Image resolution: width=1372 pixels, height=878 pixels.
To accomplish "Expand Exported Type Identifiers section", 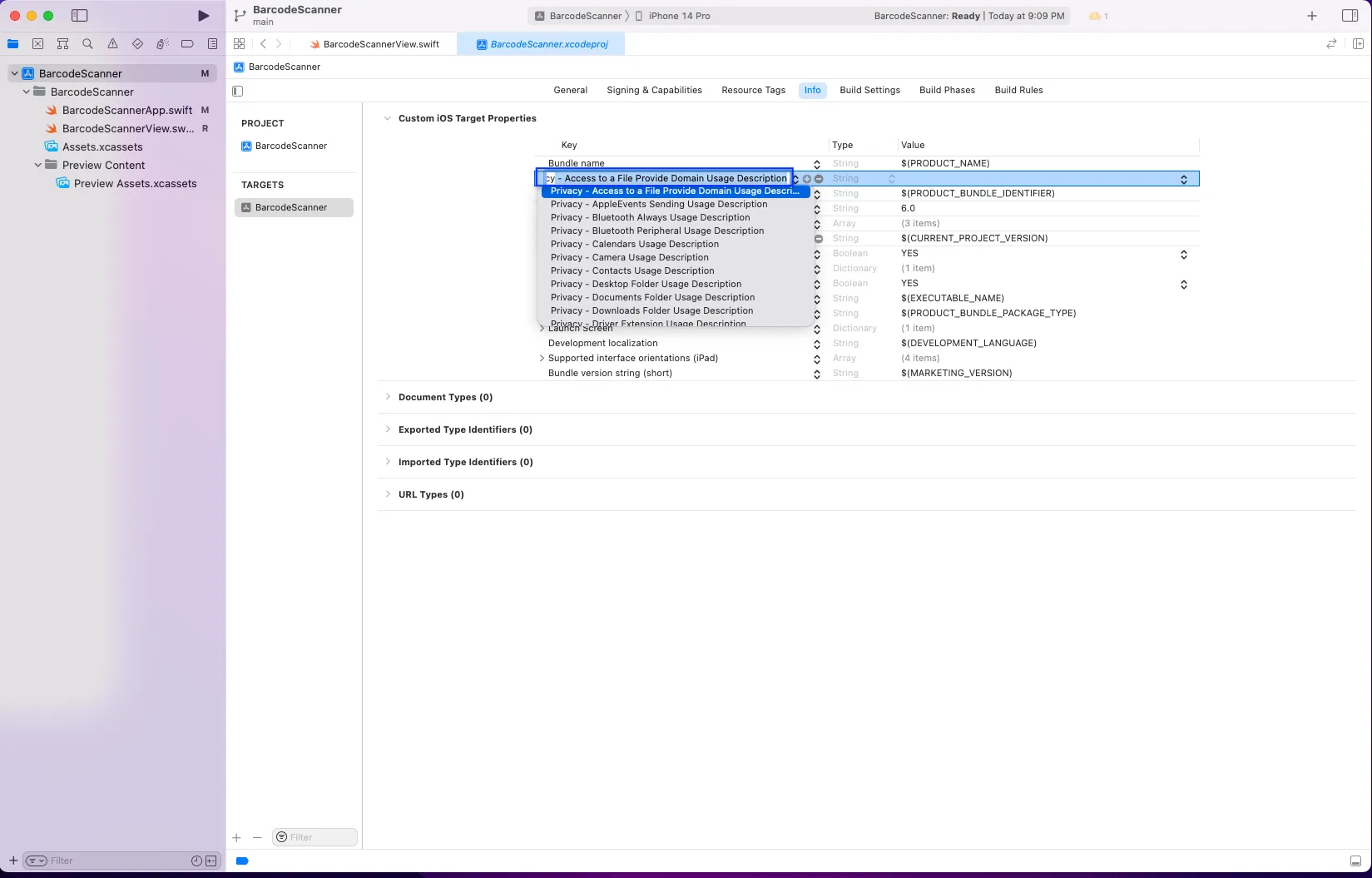I will pyautogui.click(x=388, y=429).
